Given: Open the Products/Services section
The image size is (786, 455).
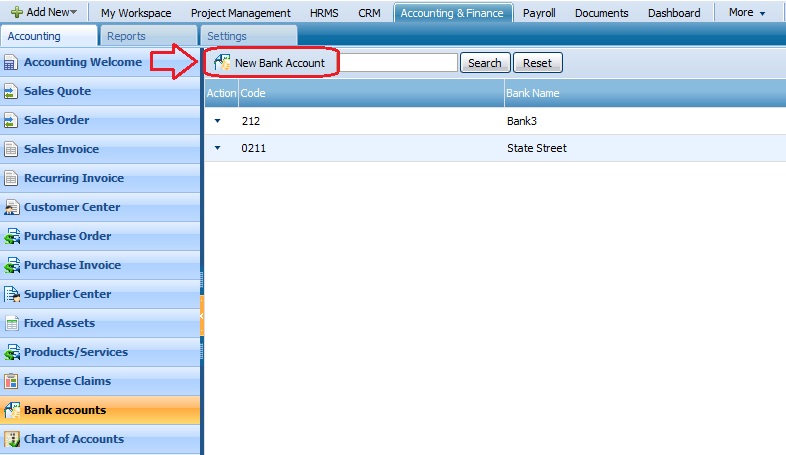Looking at the screenshot, I should tap(100, 352).
